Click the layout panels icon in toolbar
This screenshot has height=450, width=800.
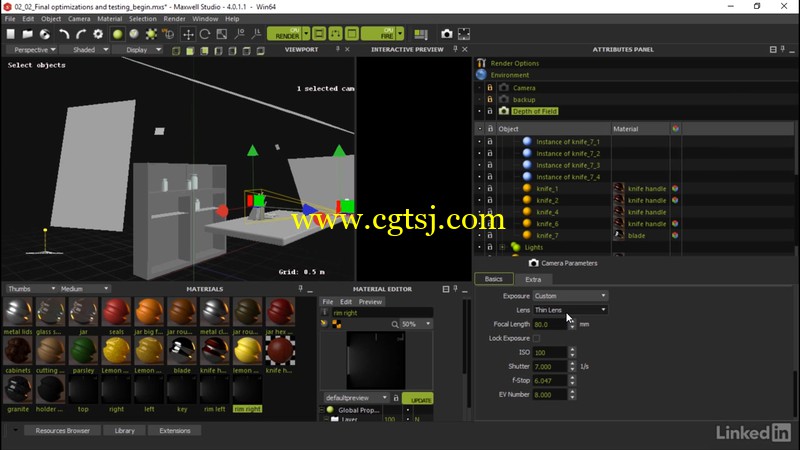[x=421, y=34]
